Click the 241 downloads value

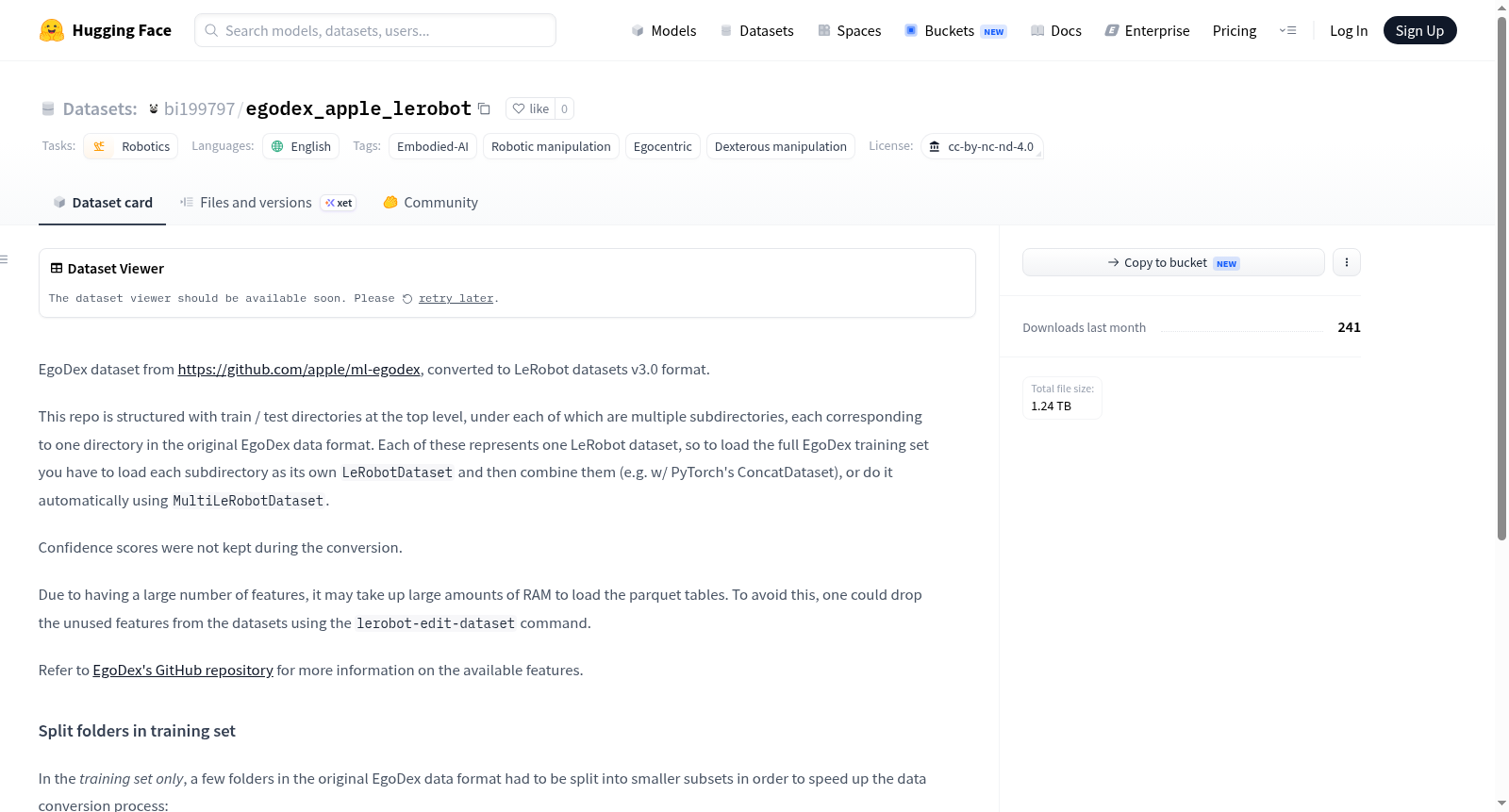tap(1349, 327)
